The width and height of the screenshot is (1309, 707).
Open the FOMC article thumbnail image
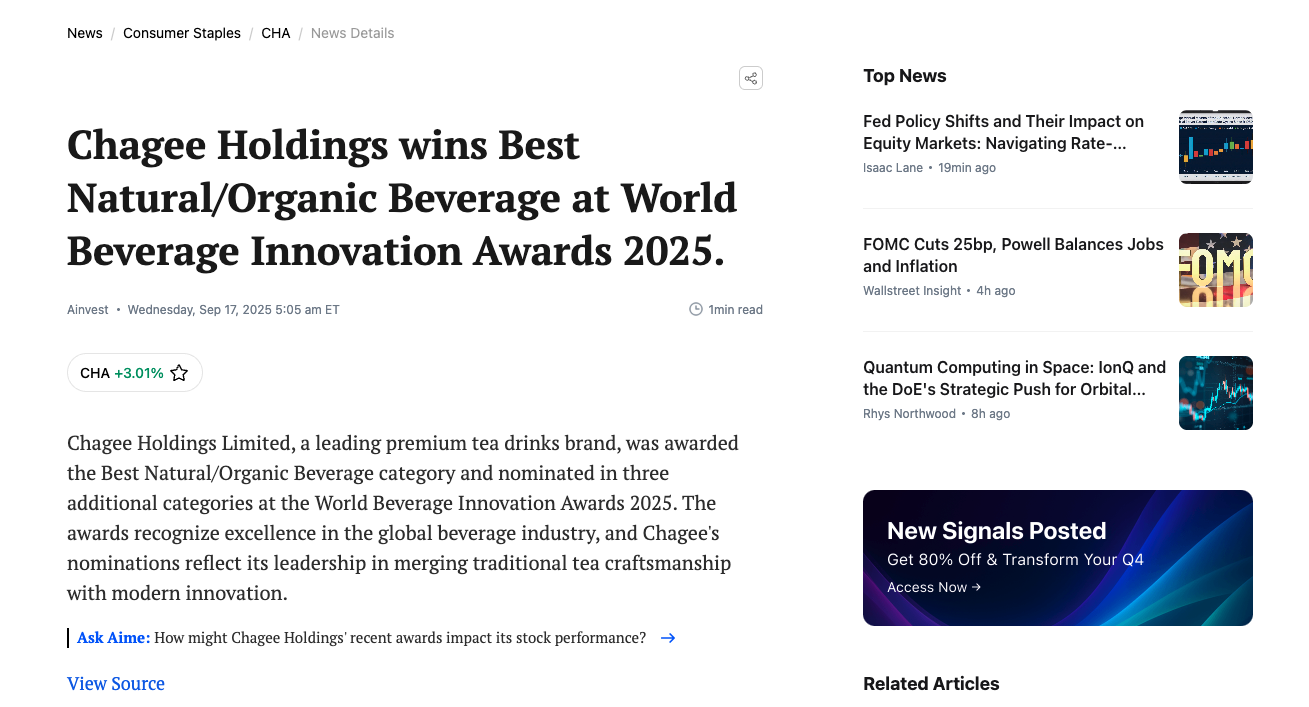(x=1216, y=270)
